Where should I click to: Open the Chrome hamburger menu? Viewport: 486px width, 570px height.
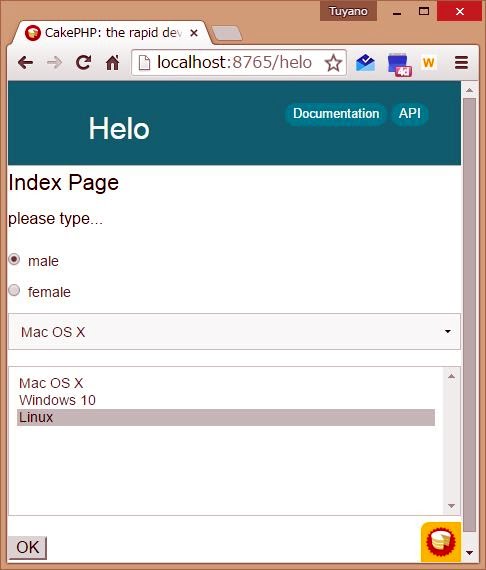click(461, 63)
